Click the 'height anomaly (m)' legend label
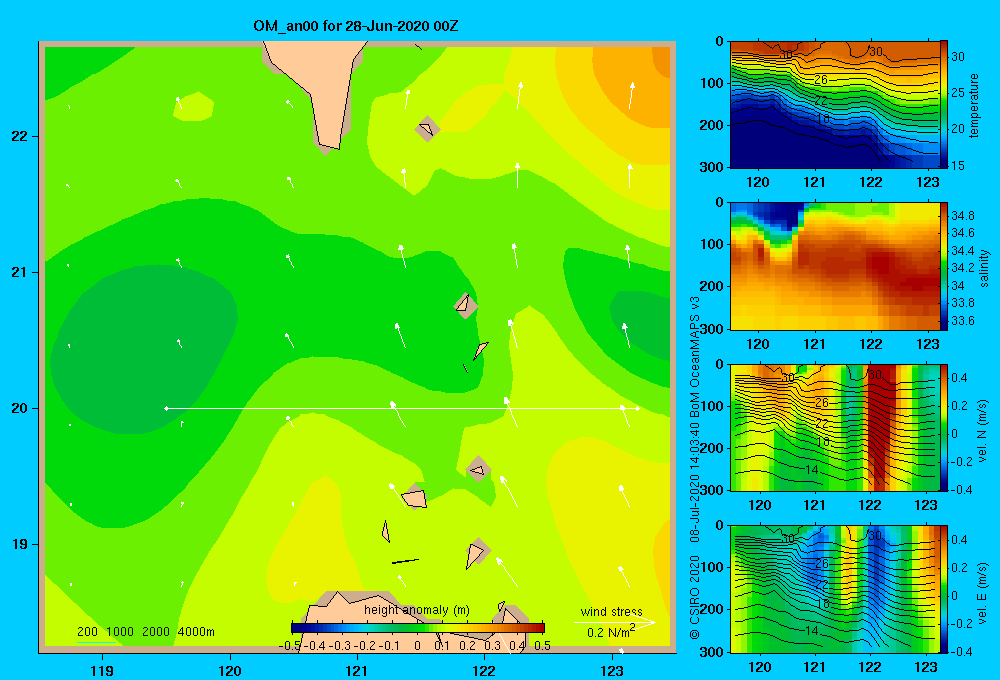The height and width of the screenshot is (680, 1000). tap(416, 610)
